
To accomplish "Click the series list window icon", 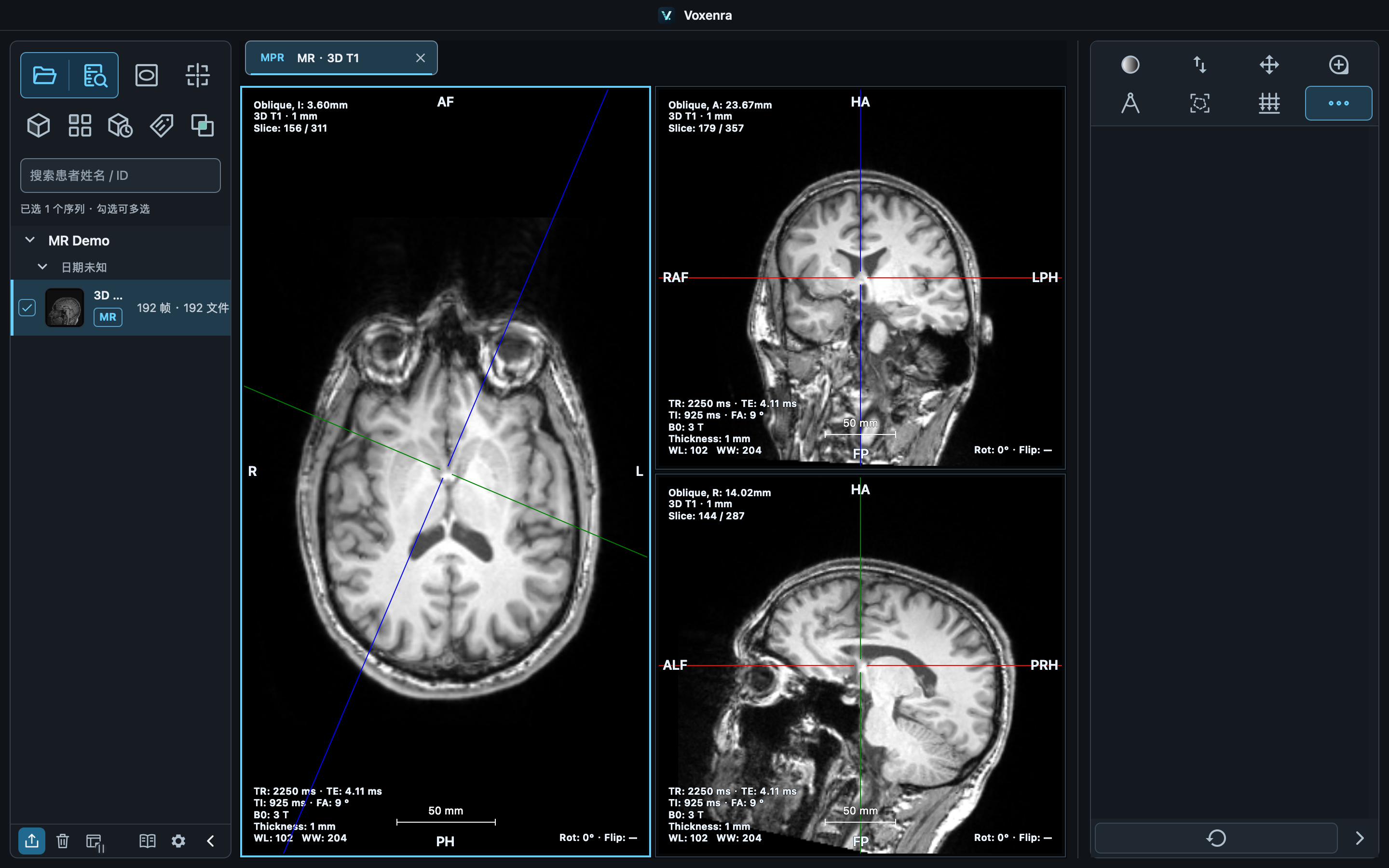I will pos(95,841).
